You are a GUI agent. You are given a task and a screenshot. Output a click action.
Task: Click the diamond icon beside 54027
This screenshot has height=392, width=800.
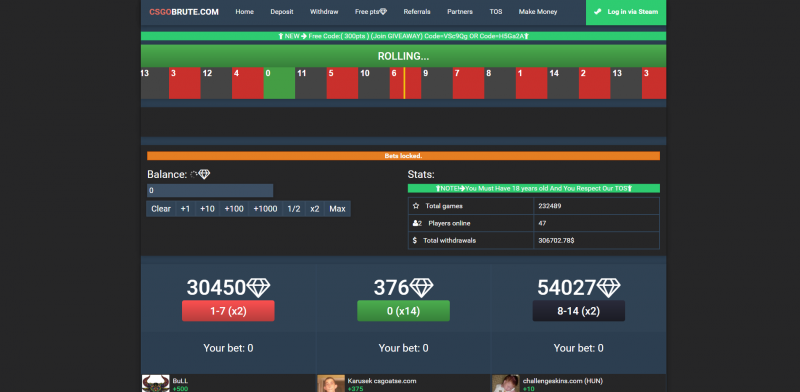tap(609, 288)
